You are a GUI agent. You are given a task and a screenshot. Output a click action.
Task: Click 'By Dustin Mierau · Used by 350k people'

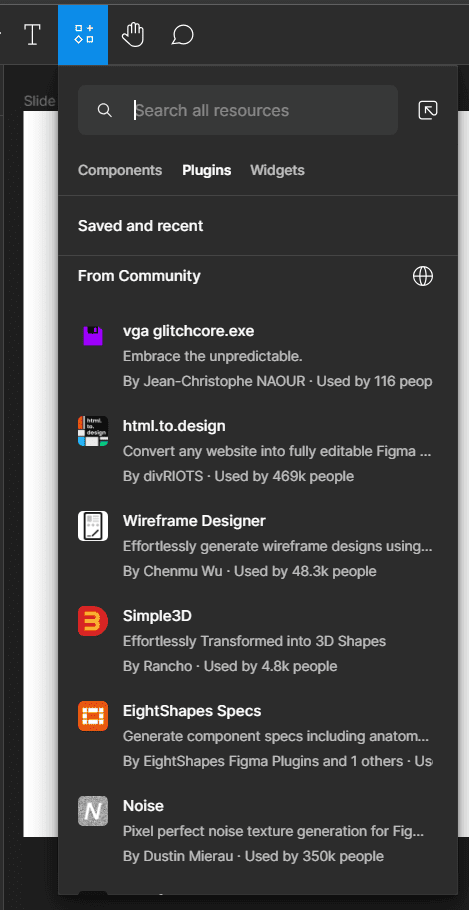(x=253, y=856)
